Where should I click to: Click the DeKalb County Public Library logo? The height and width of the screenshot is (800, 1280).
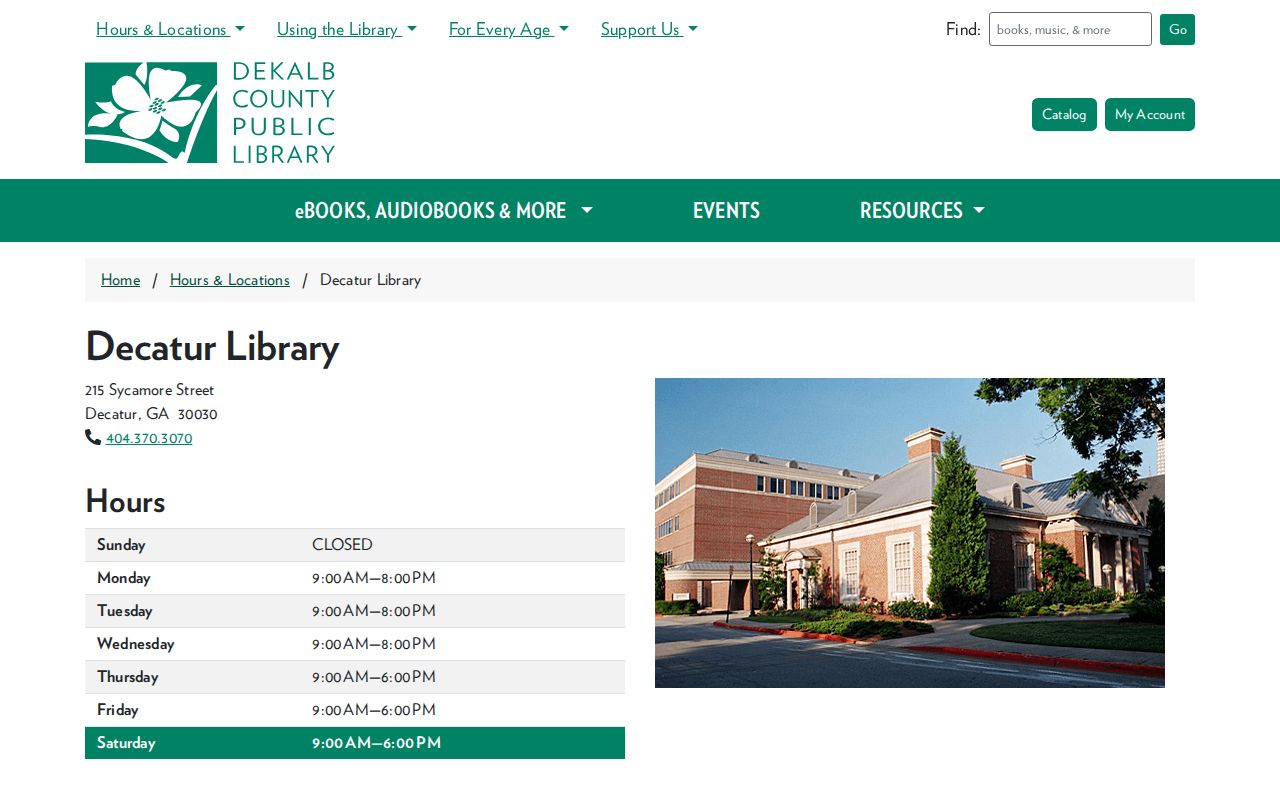tap(210, 113)
